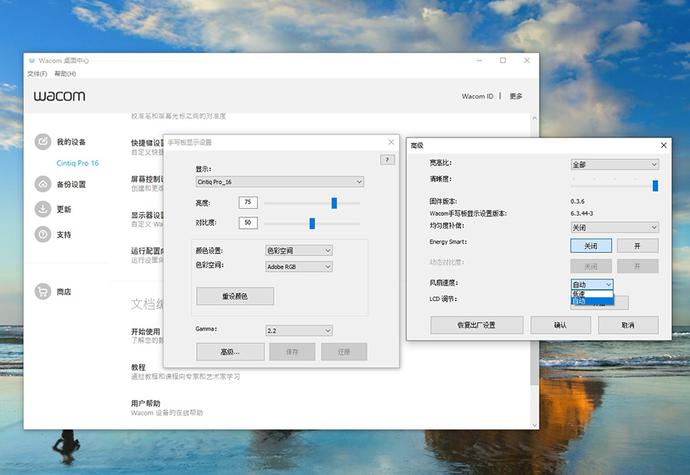Screen dimensions: 690x475
Task: Open the Gamma 2.2 dropdown
Action: point(299,330)
